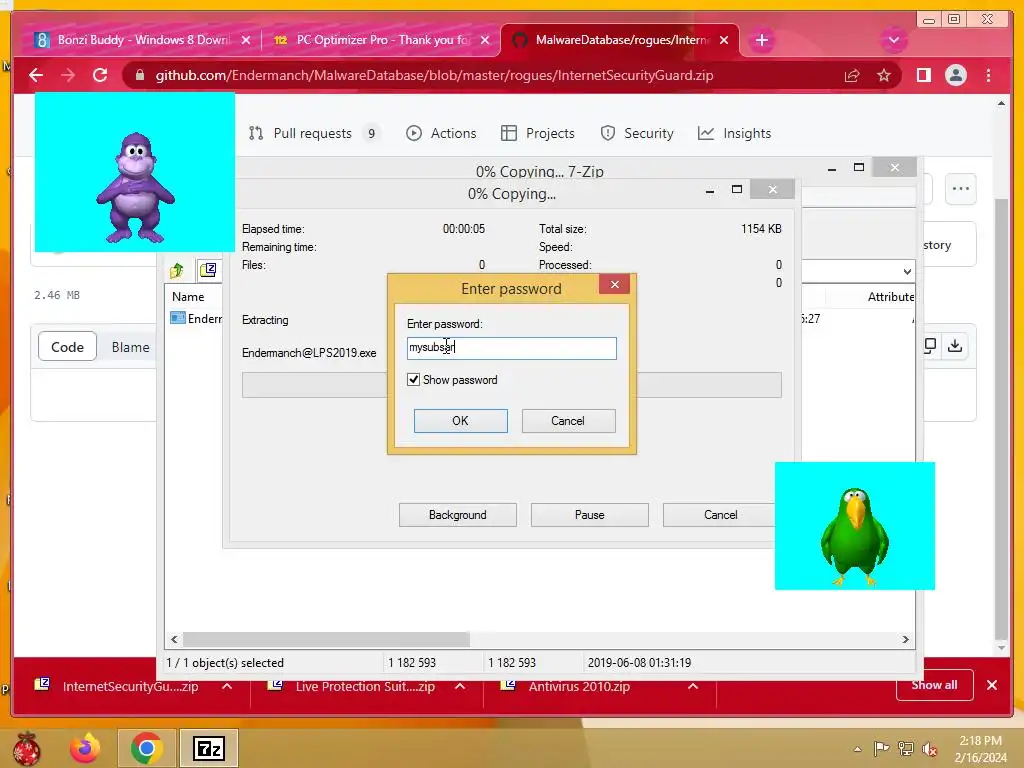Go back in Chrome
1024x768 pixels.
36,75
